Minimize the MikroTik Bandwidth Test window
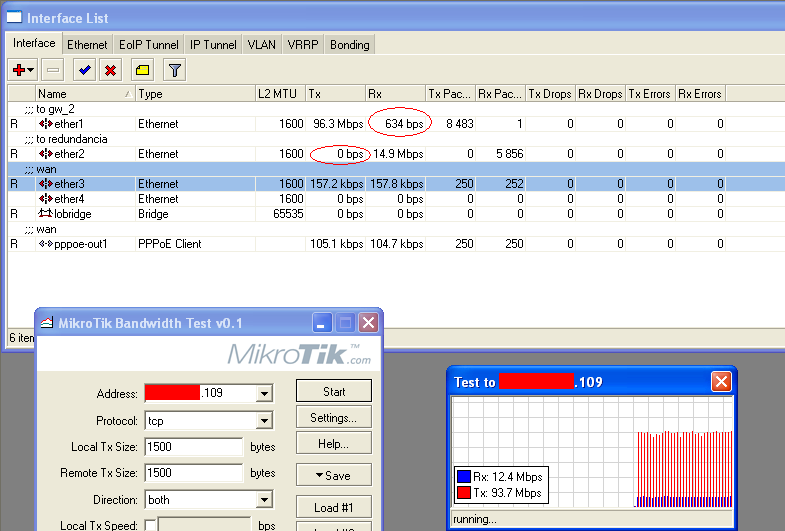 (x=321, y=323)
